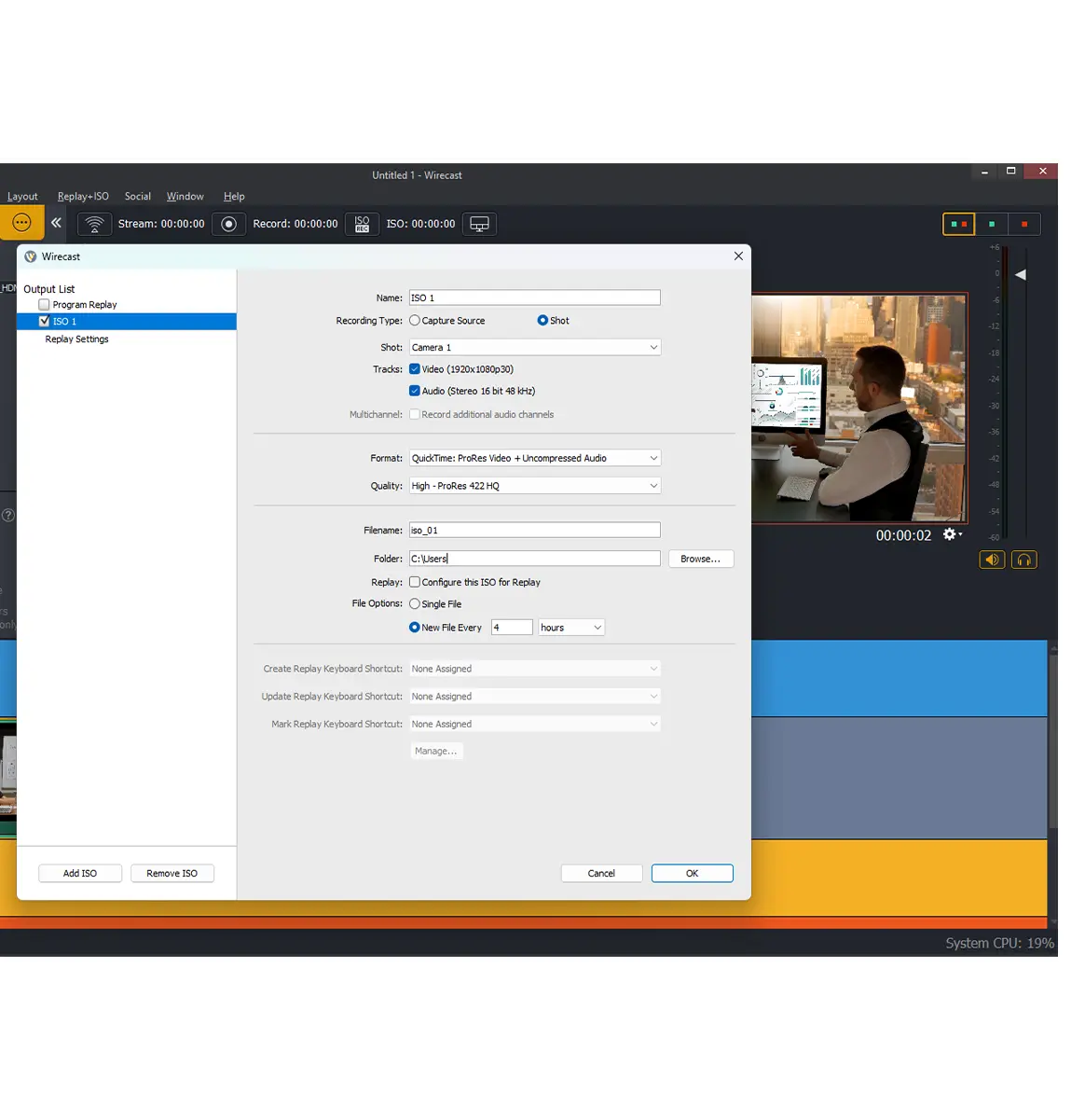Toggle the ISO REC recording icon

tap(363, 224)
